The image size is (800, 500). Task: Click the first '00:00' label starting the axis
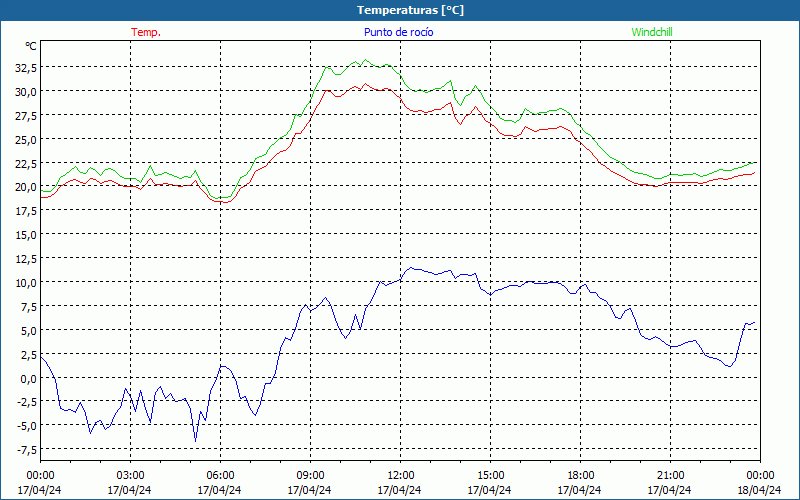click(40, 475)
